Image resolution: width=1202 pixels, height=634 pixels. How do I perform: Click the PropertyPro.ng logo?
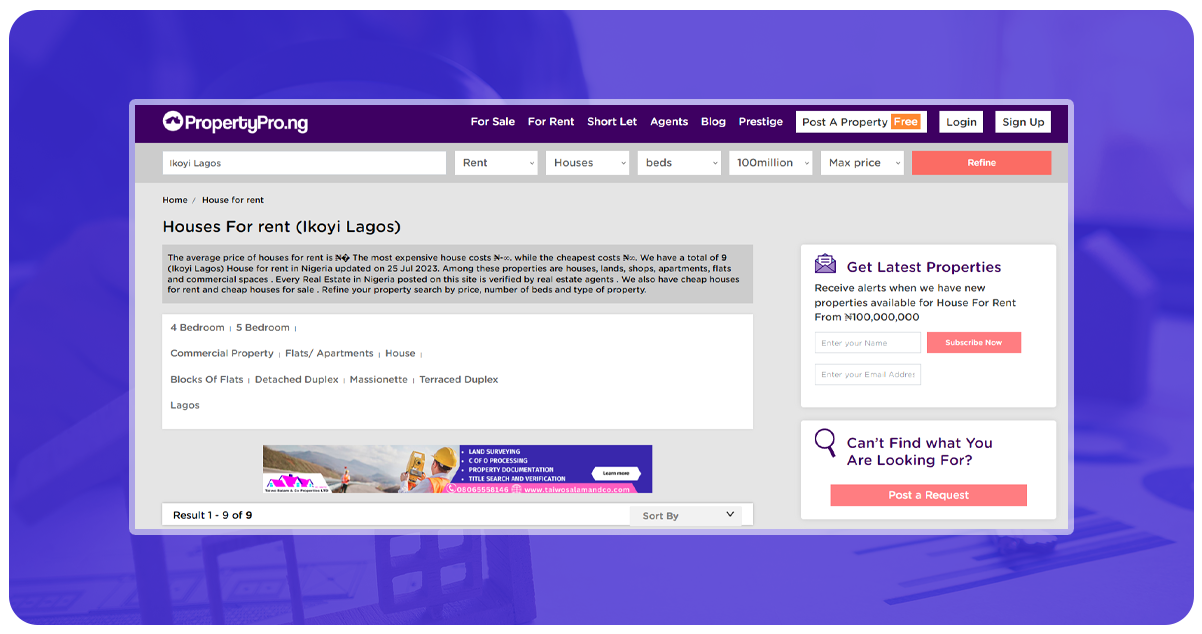pos(235,122)
